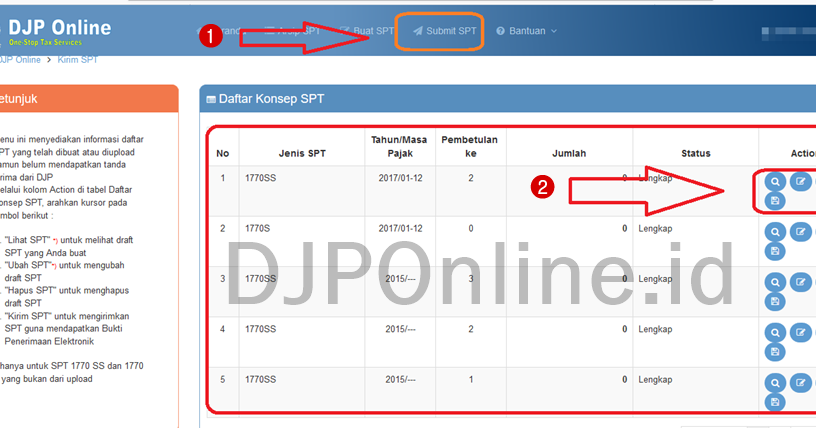Click the Jumlah column header
Viewport: 816px width, 428px height.
coord(569,153)
